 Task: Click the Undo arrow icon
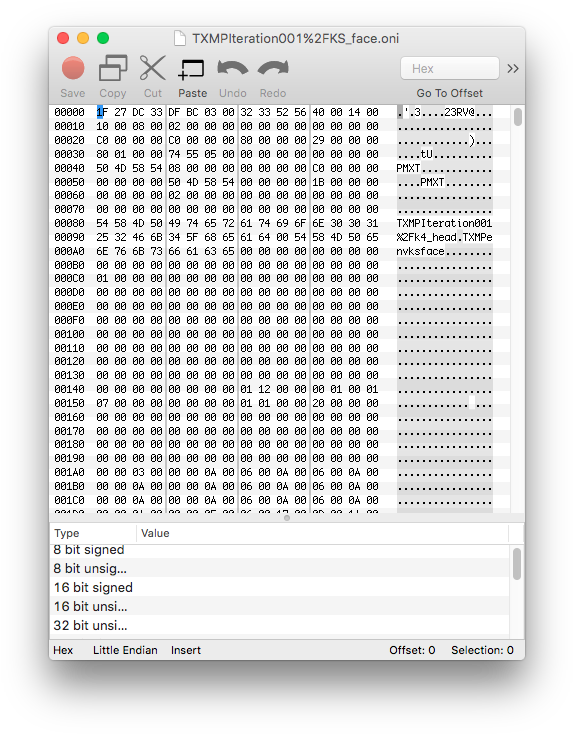tap(233, 68)
